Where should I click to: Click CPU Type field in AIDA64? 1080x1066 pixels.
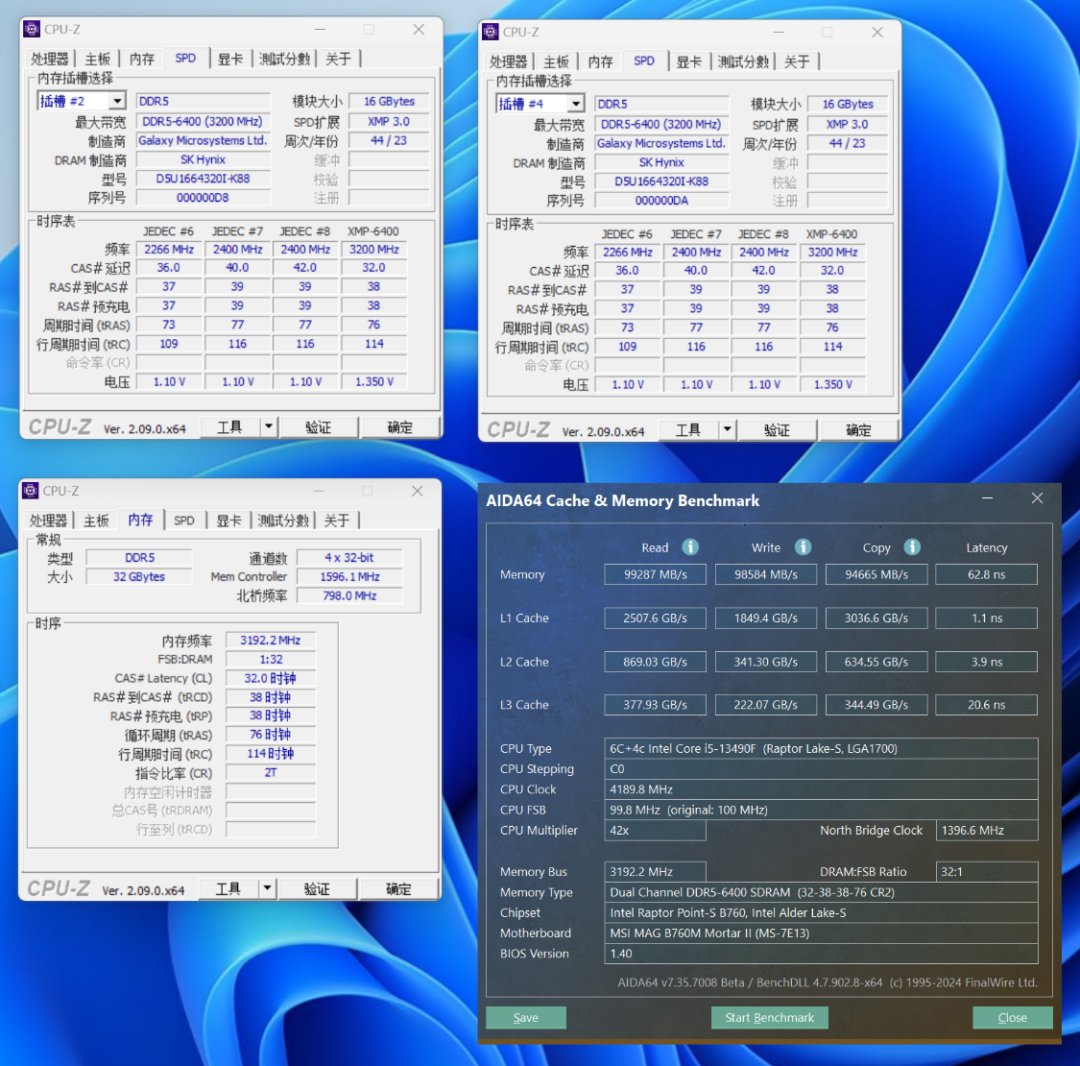[821, 749]
